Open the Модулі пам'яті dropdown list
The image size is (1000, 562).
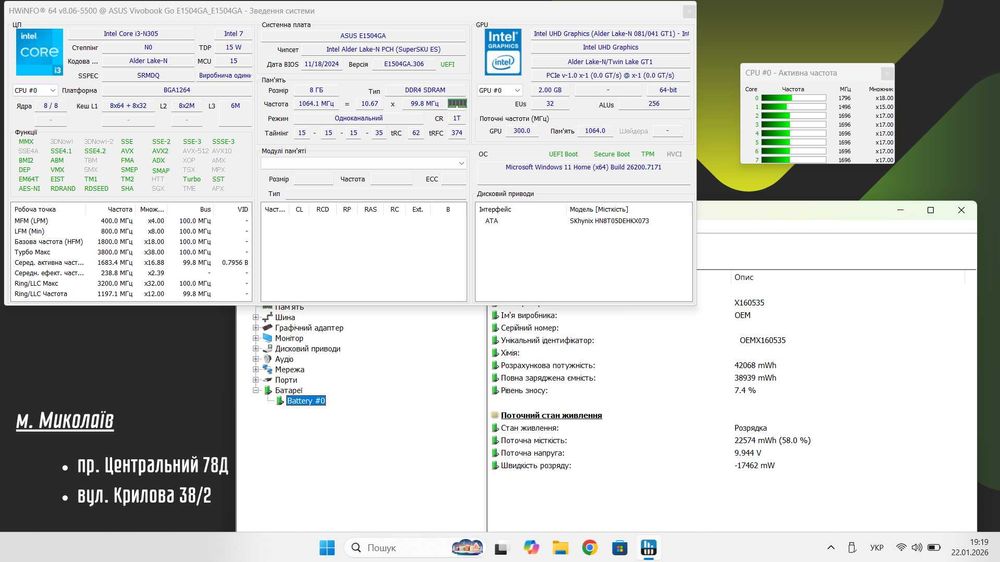click(x=364, y=163)
